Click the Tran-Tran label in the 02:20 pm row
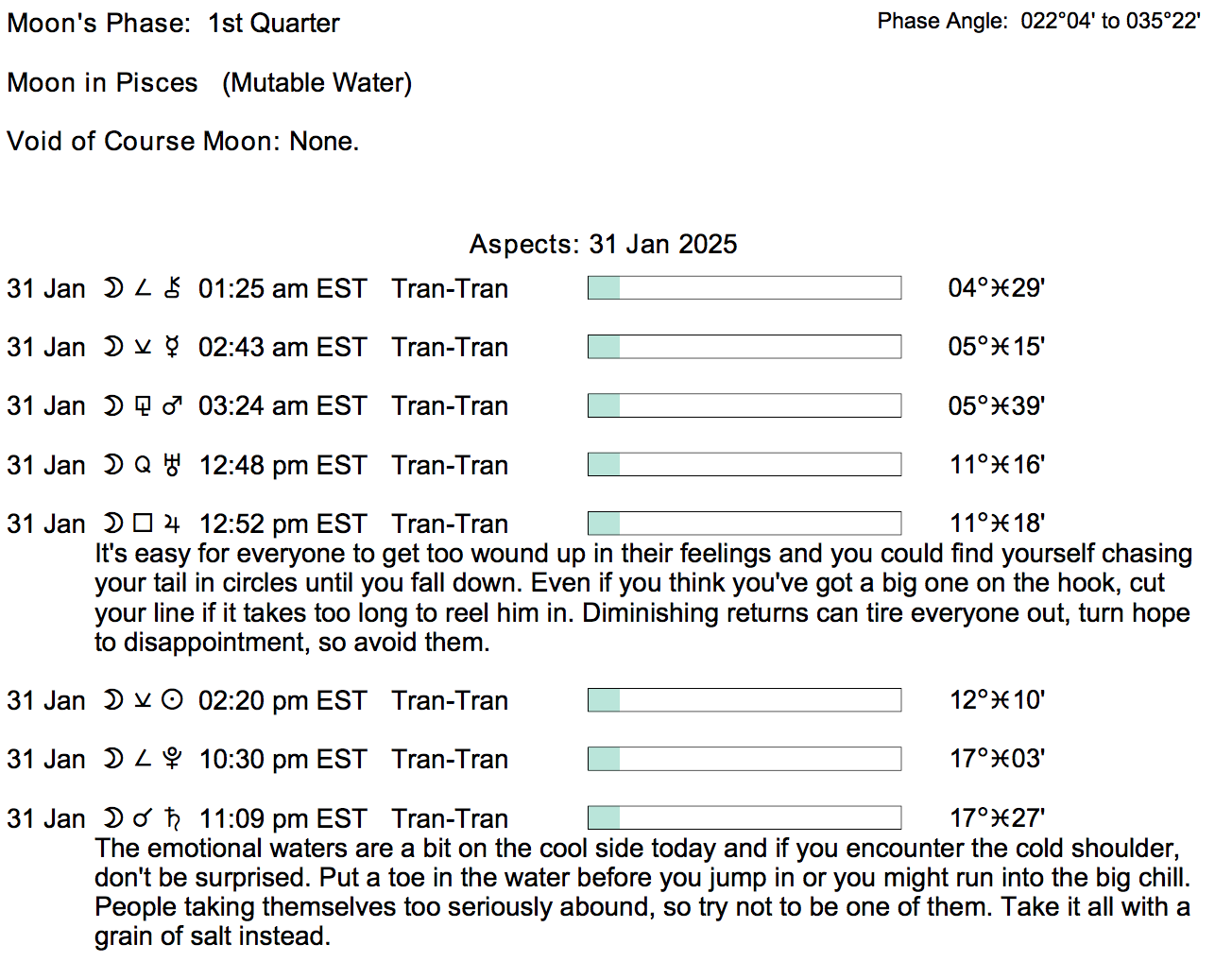This screenshot has height=962, width=1232. (x=450, y=700)
